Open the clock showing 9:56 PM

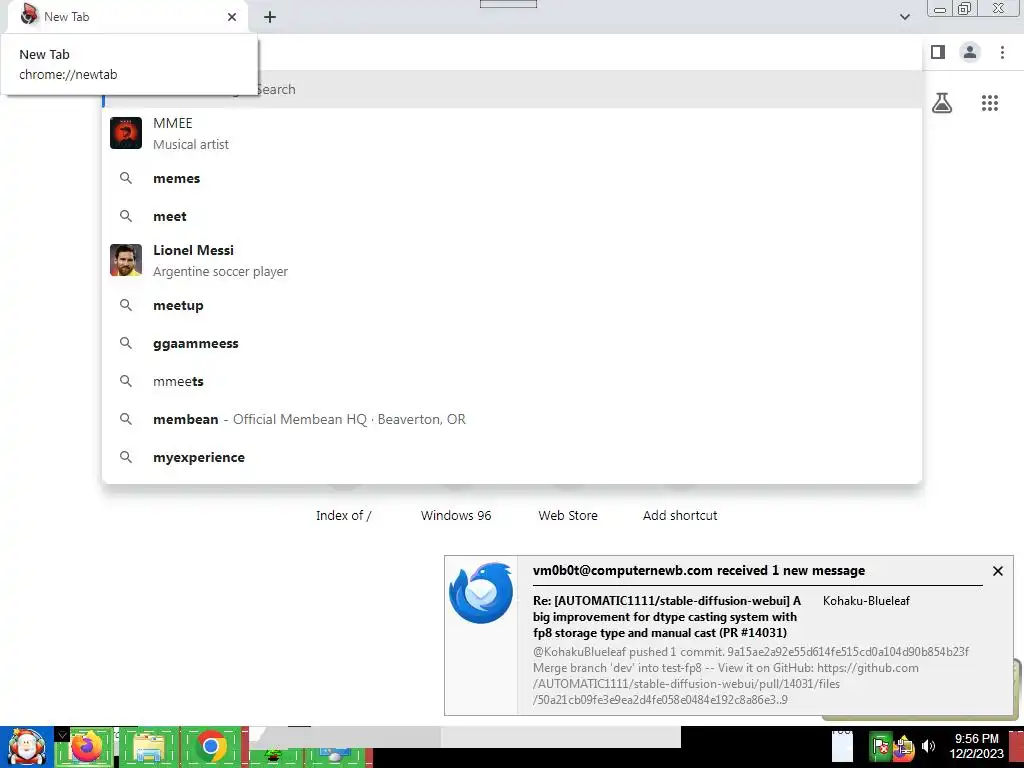[976, 746]
